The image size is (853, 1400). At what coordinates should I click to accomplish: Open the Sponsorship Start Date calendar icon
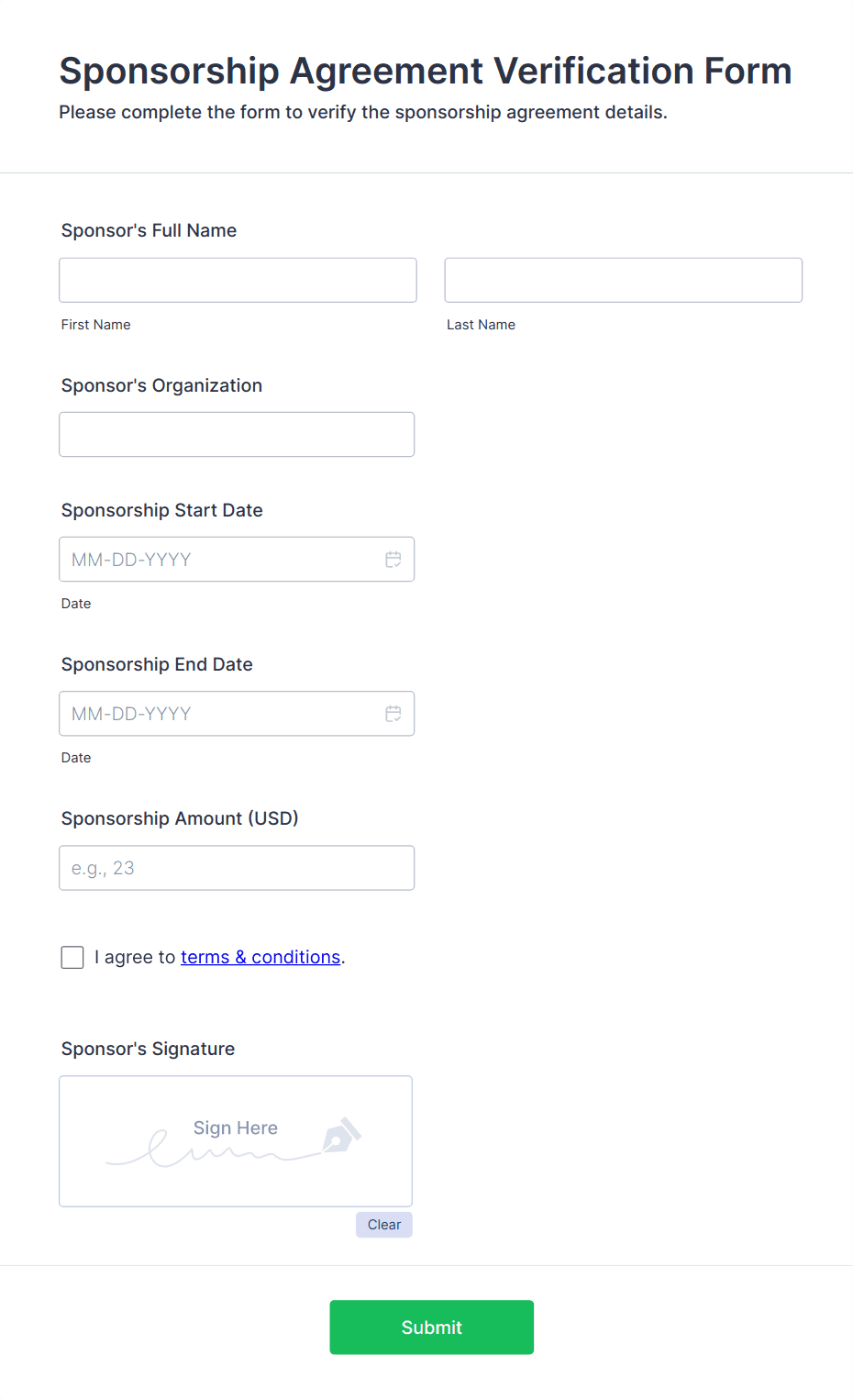pos(393,560)
